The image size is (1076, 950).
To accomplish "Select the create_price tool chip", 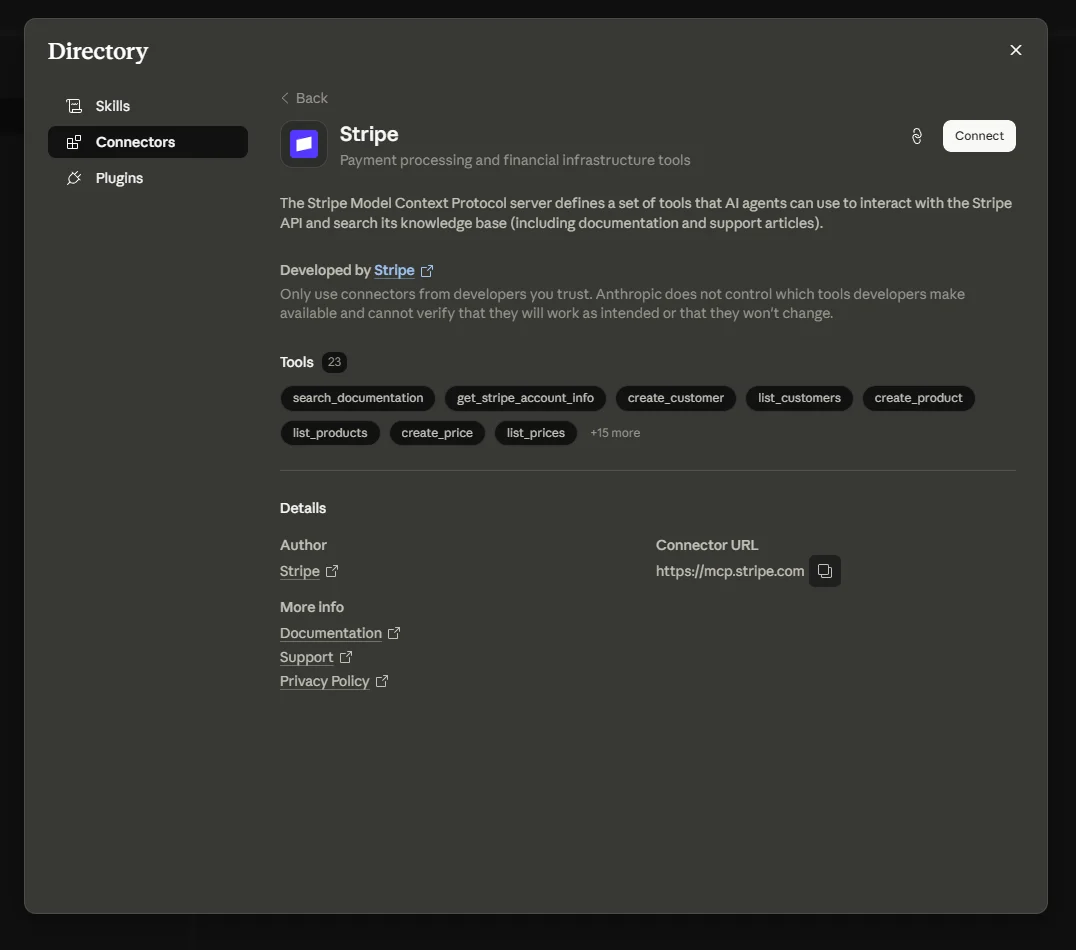I will (x=437, y=433).
